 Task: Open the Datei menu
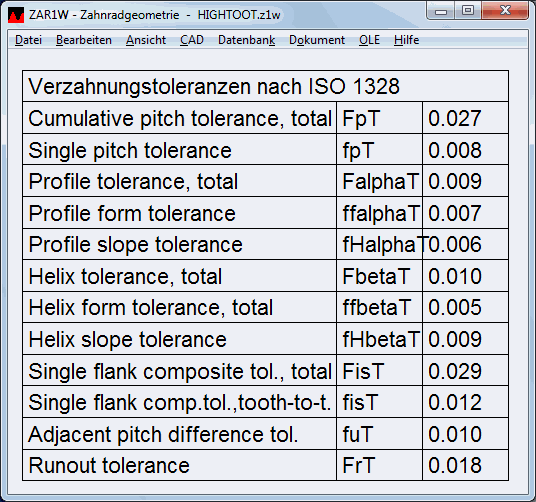pyautogui.click(x=28, y=40)
